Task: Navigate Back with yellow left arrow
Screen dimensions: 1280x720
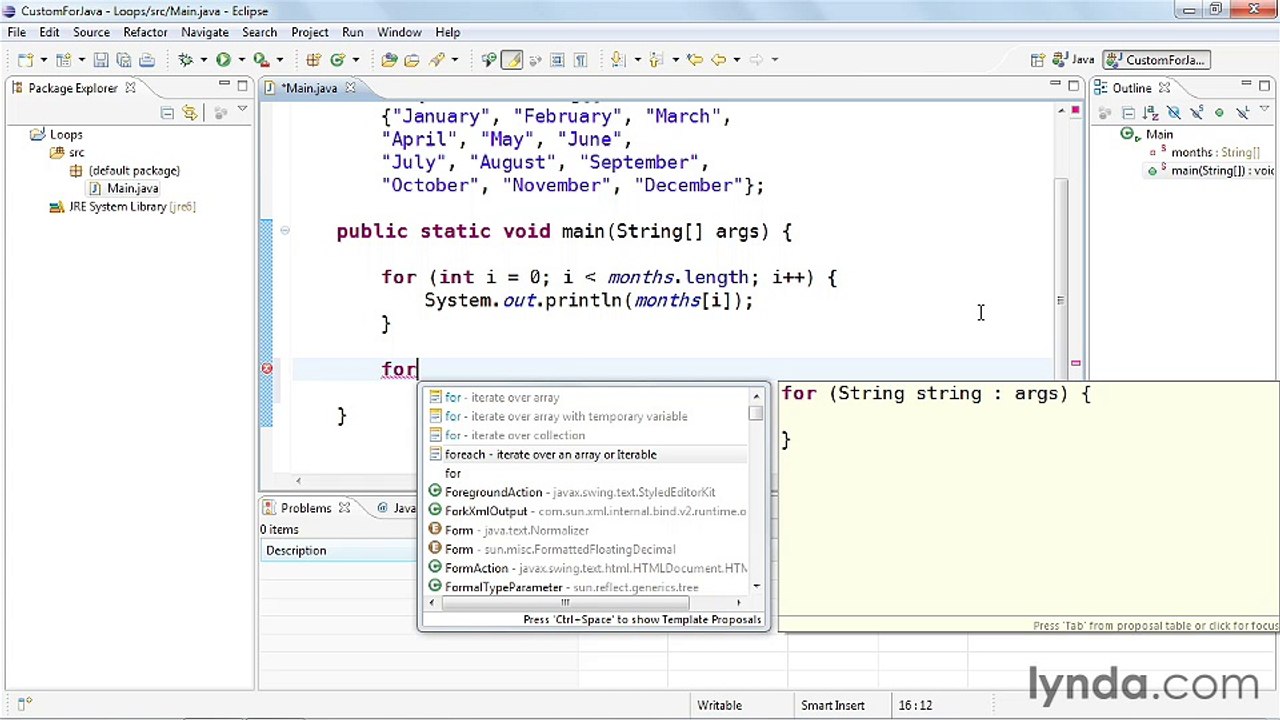Action: pos(718,60)
